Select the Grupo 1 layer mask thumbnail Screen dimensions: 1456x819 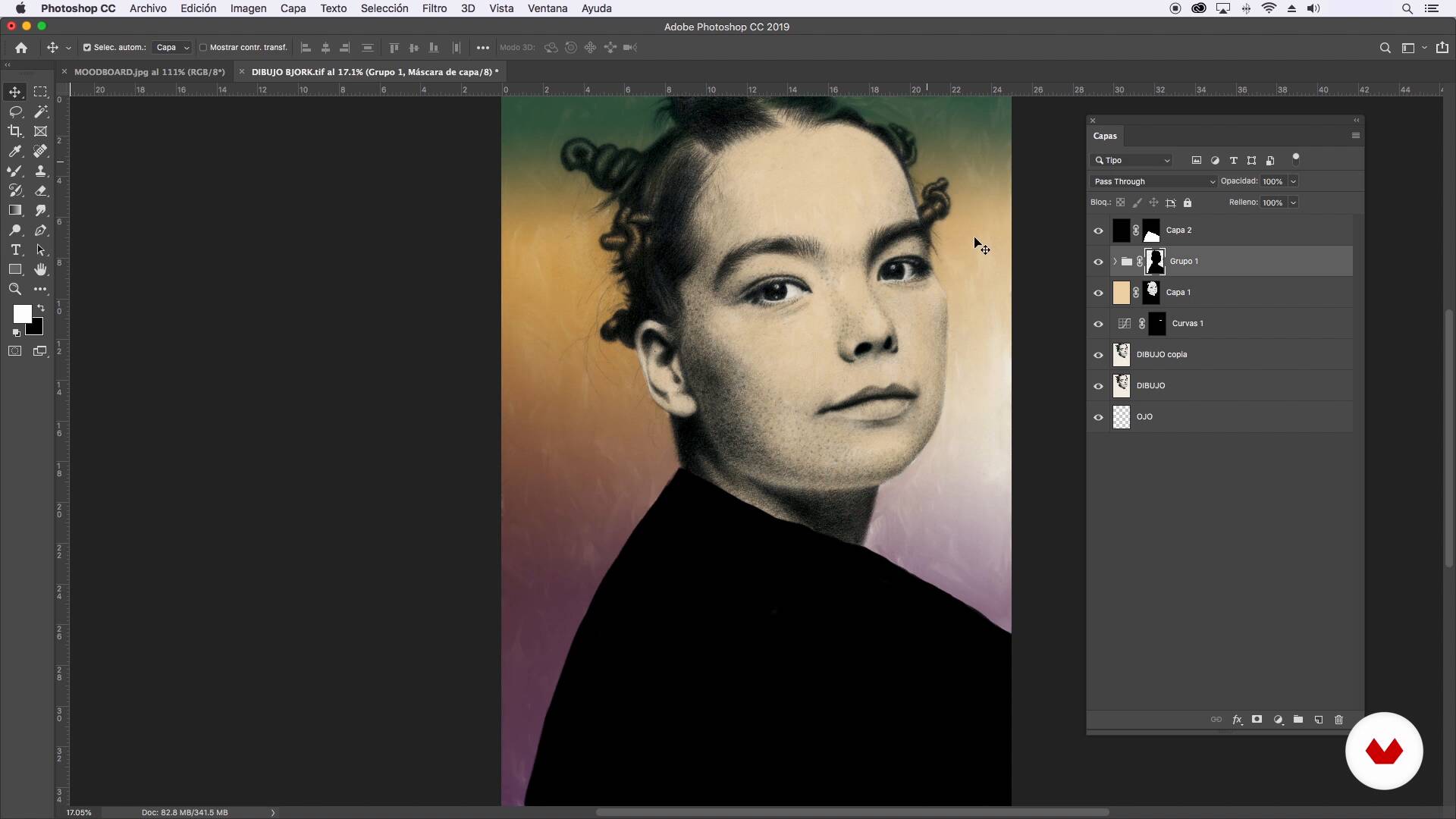click(1154, 262)
